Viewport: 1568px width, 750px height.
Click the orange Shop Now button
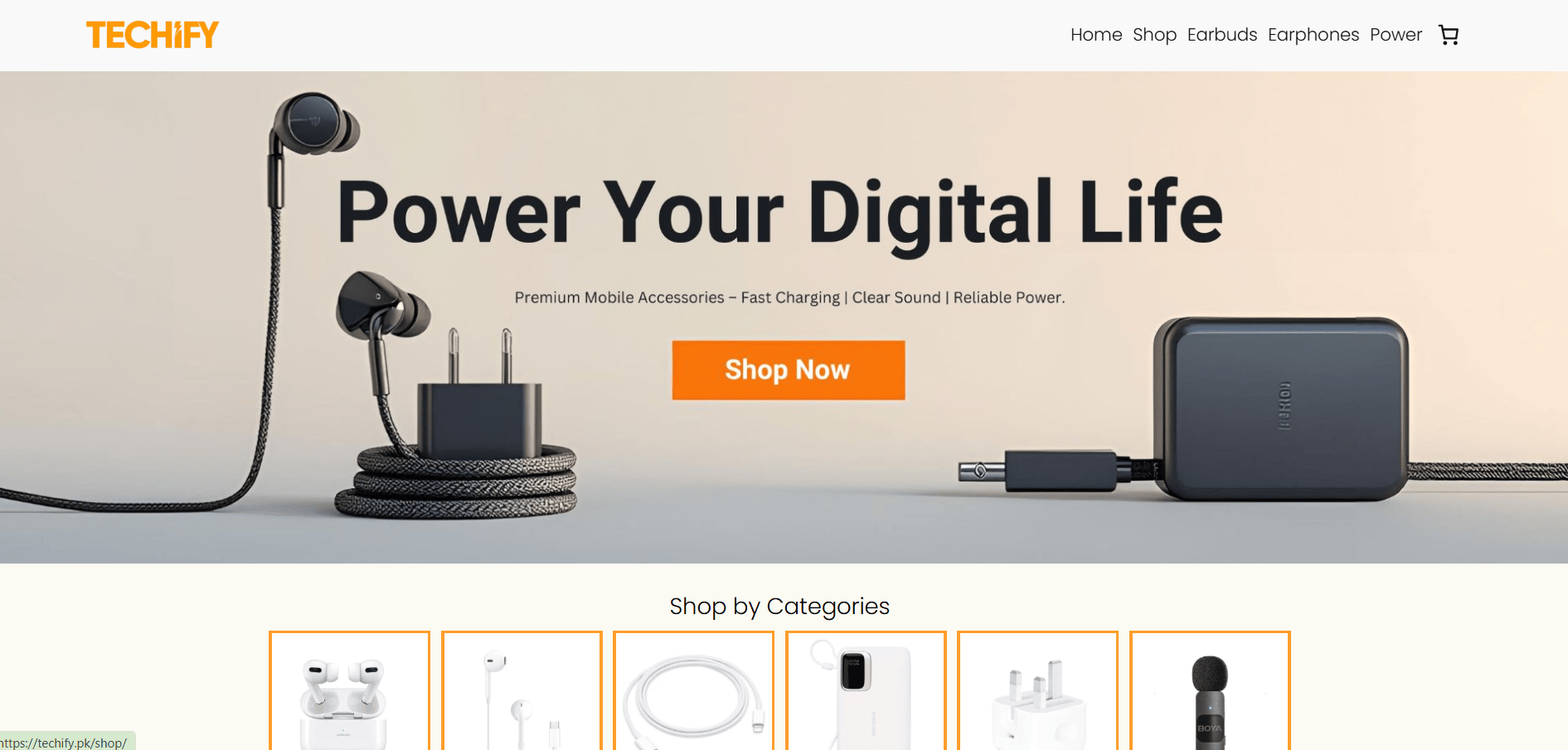pos(788,370)
